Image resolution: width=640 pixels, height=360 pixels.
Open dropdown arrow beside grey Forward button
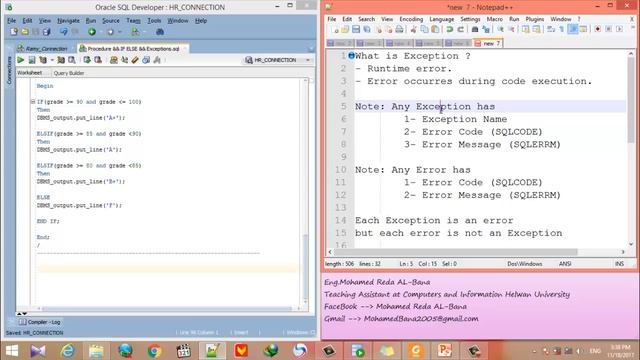(120, 32)
